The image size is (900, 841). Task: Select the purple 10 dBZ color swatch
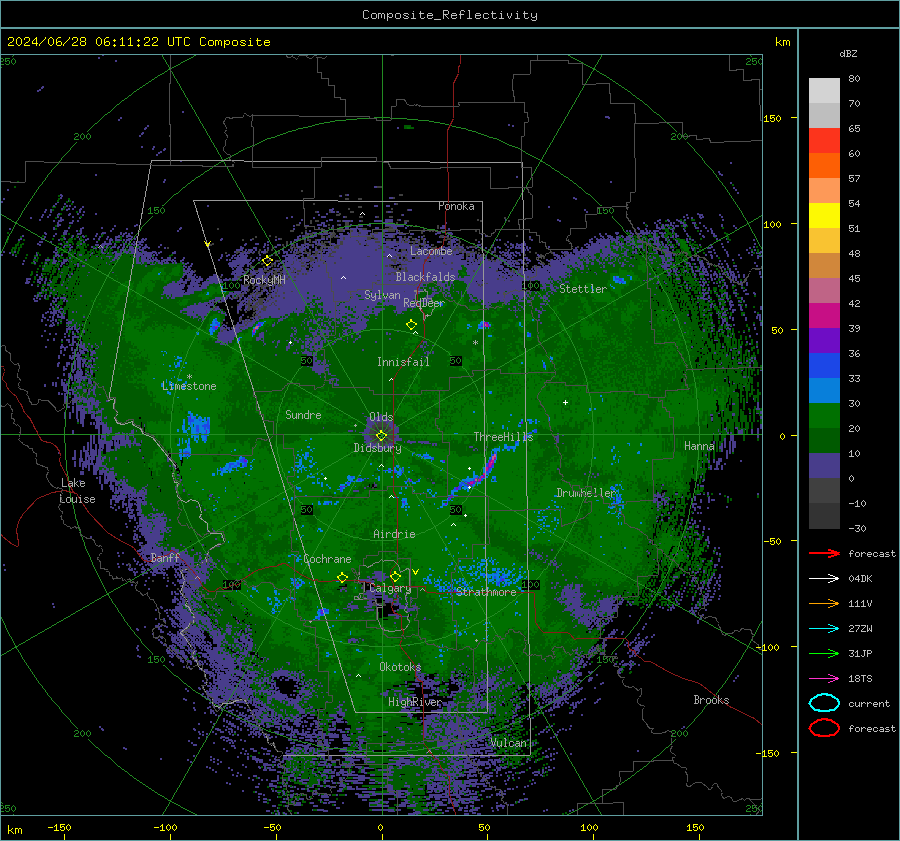(824, 466)
